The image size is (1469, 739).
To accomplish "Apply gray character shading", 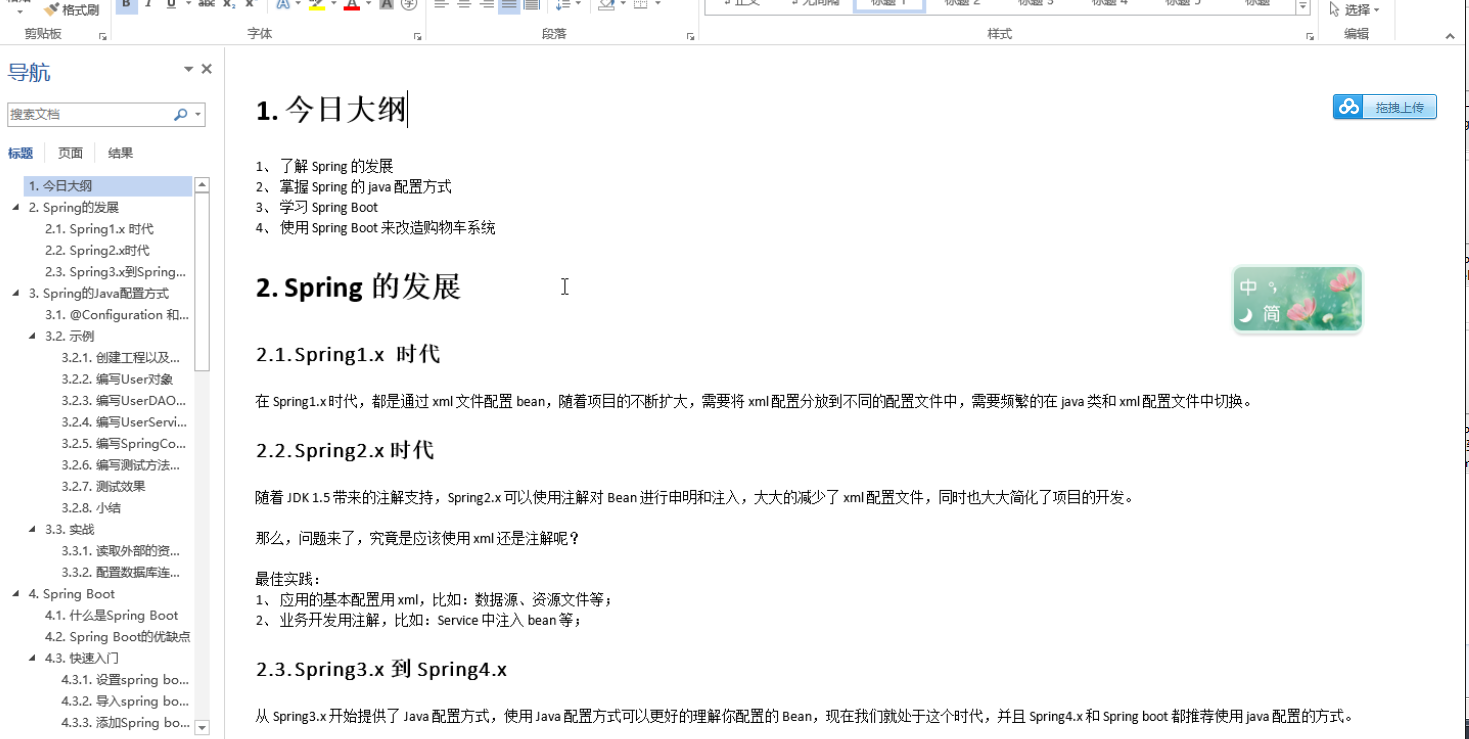I will click(x=387, y=4).
